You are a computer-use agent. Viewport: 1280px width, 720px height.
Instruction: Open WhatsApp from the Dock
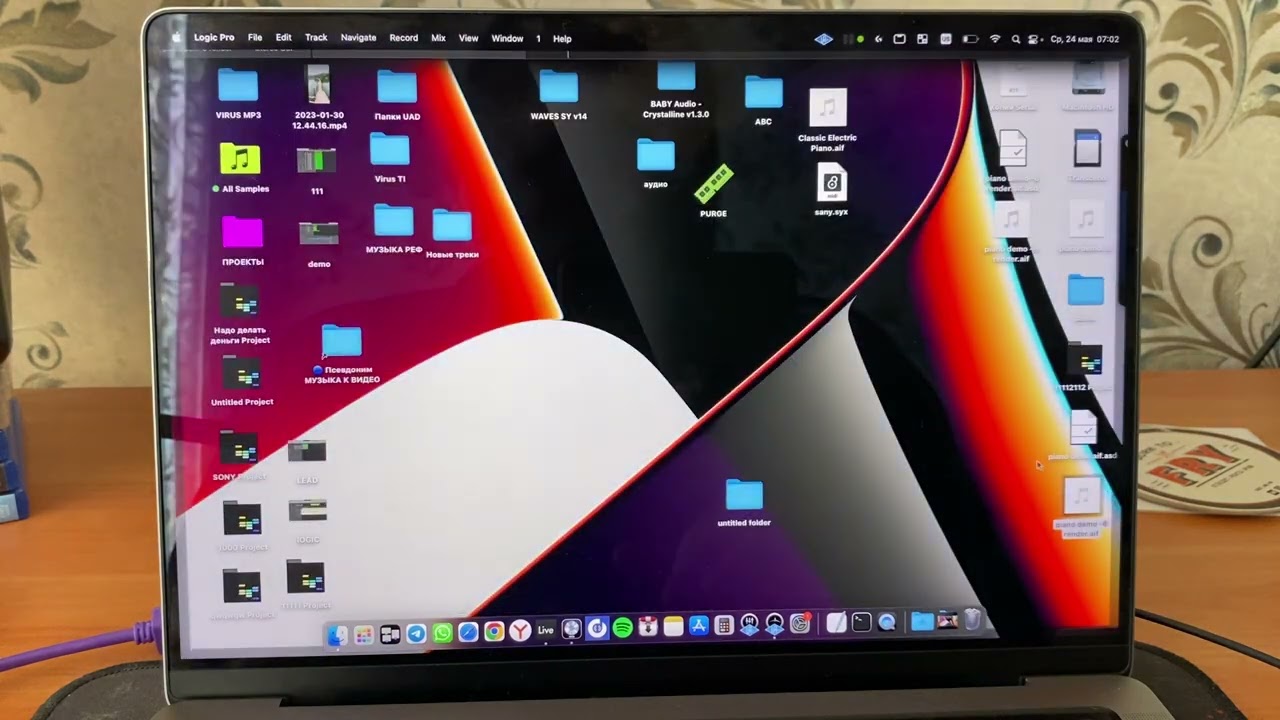pyautogui.click(x=442, y=633)
